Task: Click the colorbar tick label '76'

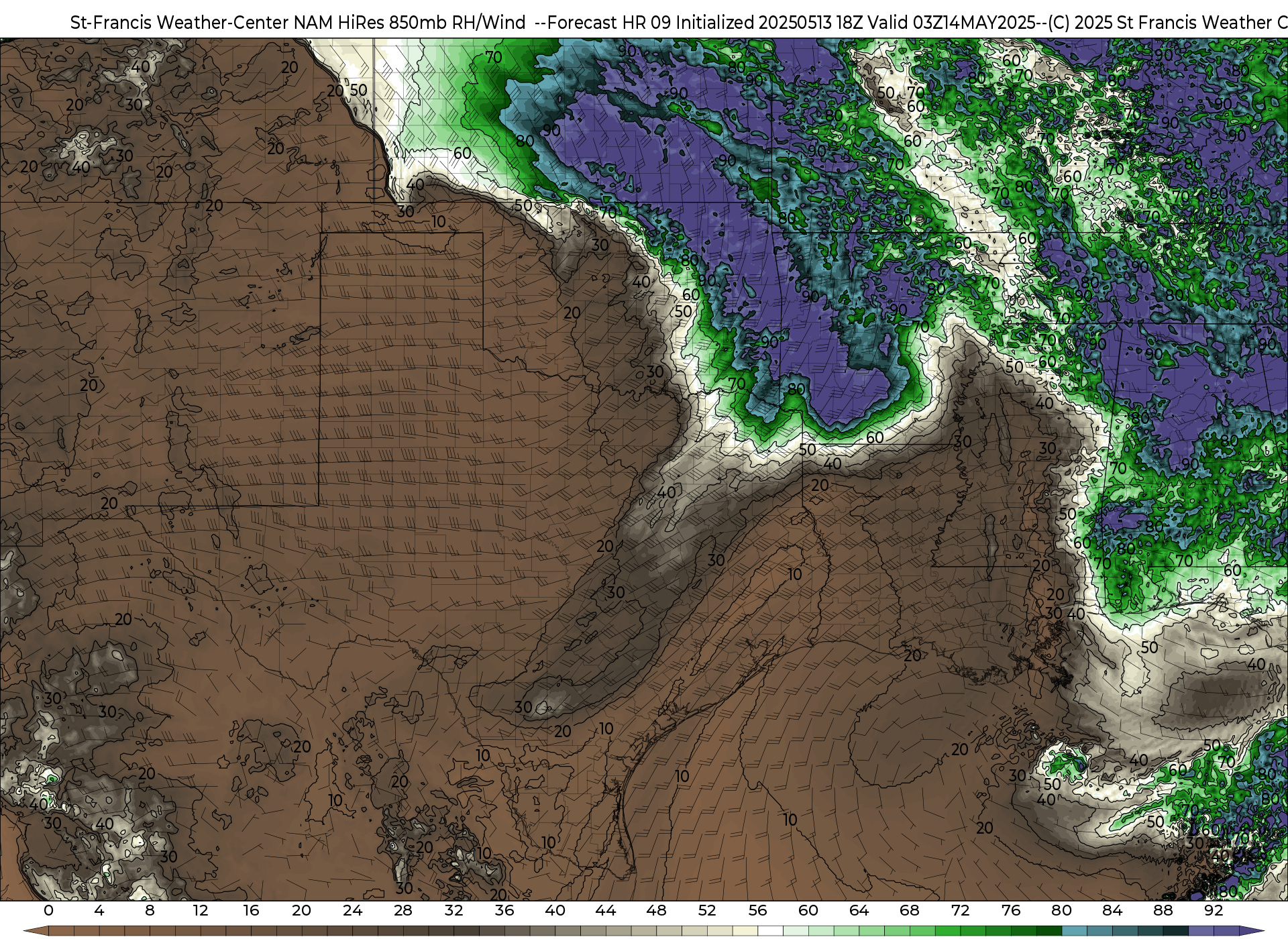Action: pyautogui.click(x=1011, y=911)
